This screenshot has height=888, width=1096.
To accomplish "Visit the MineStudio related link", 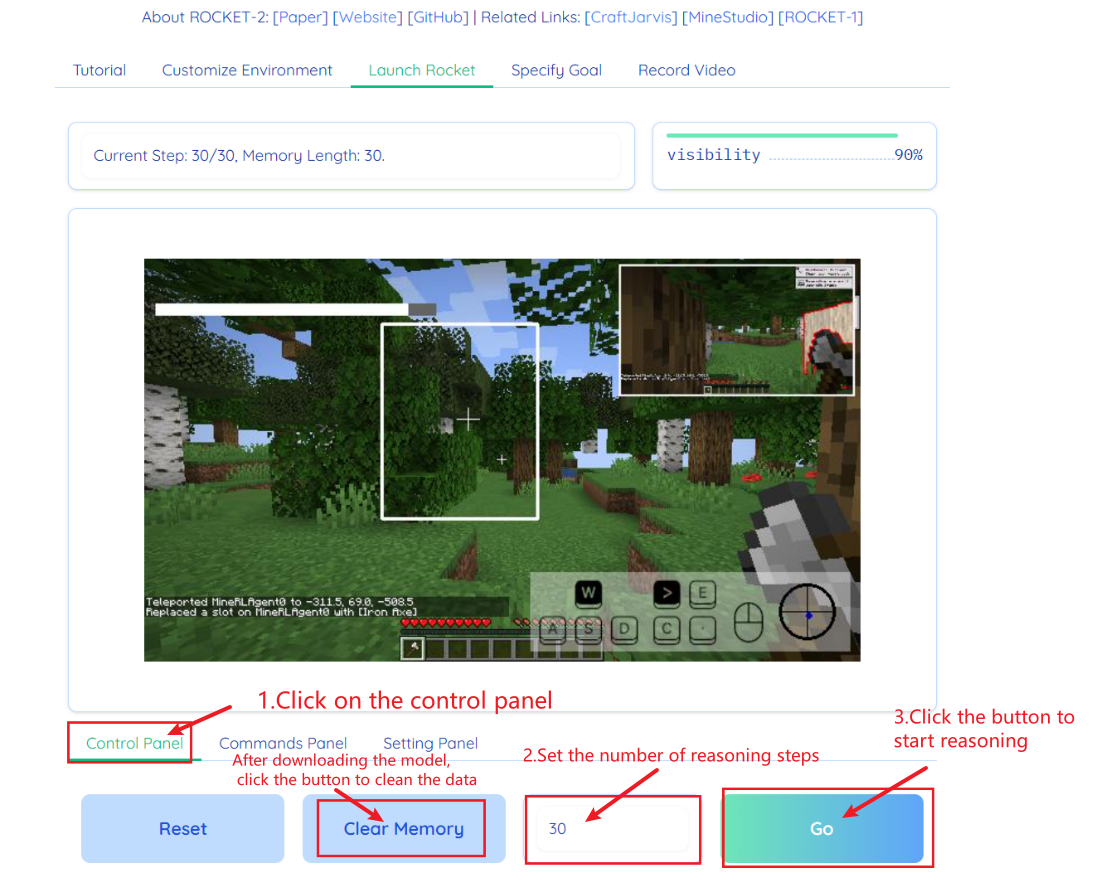I will 728,17.
